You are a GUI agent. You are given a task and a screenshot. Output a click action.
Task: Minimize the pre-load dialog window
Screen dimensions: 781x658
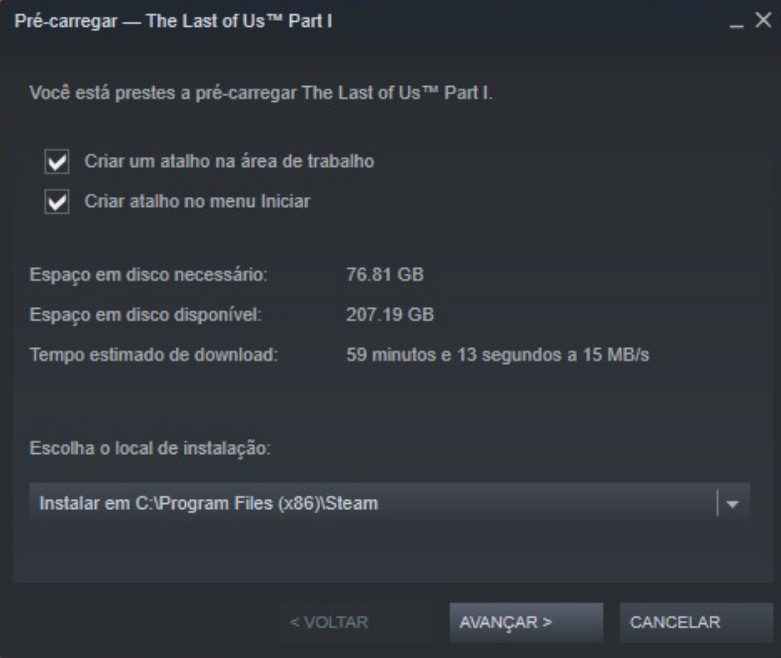[x=736, y=21]
